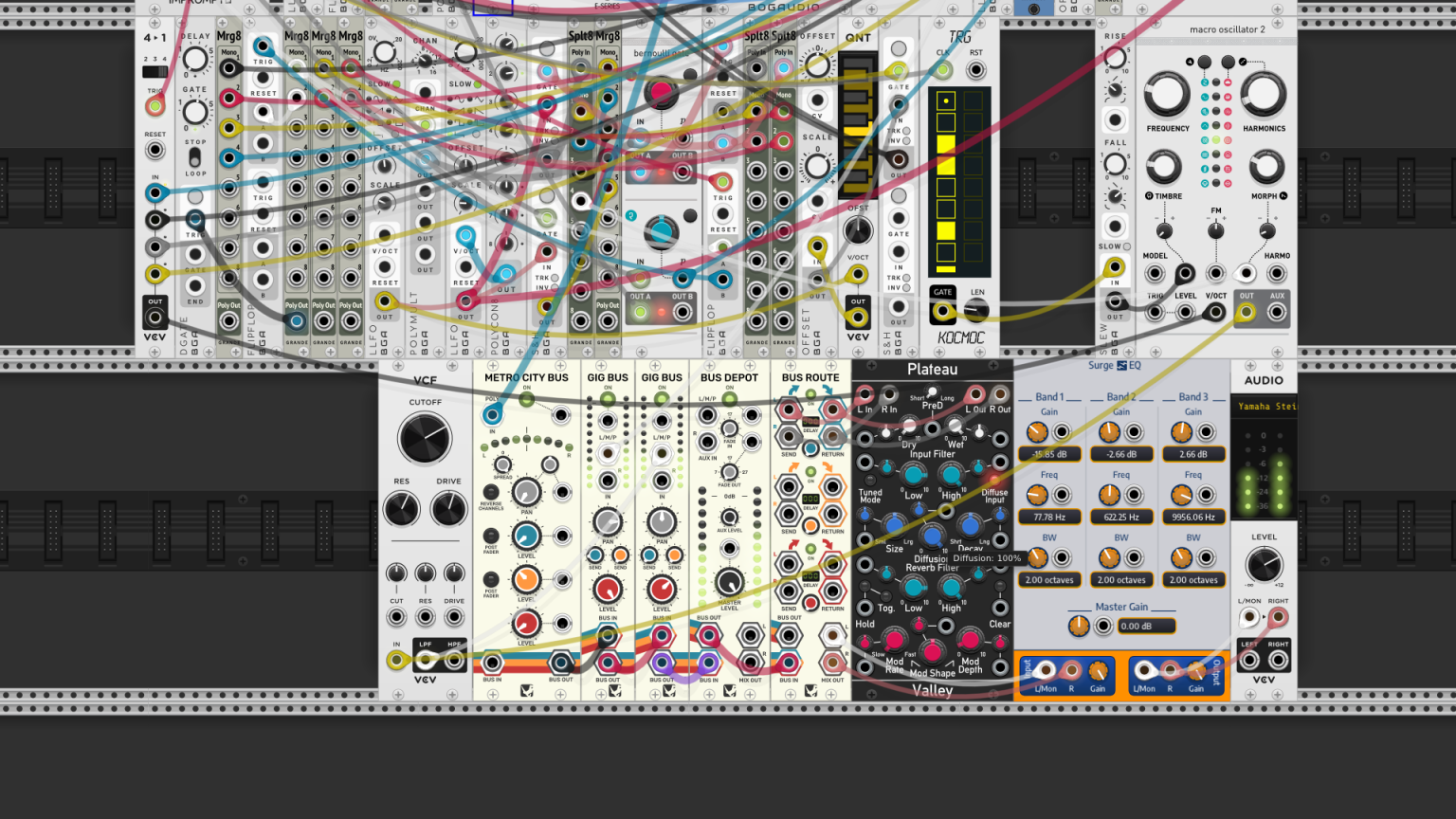Screen dimensions: 1456x819
Task: Click Master Gain value 0.00 dB
Action: (1145, 626)
